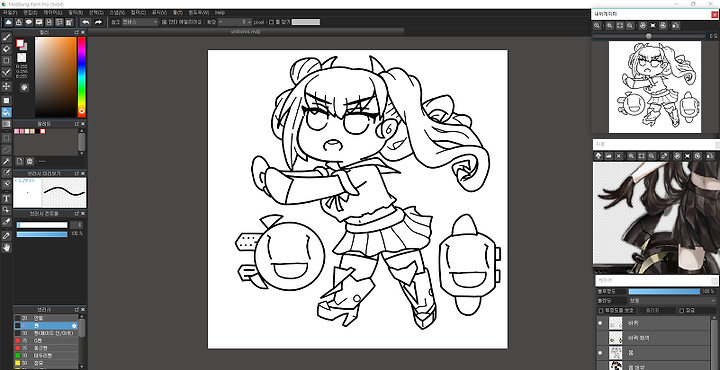Screen dimensions: 720x370
Task: Adjust the brush size slider
Action: pyautogui.click(x=42, y=225)
